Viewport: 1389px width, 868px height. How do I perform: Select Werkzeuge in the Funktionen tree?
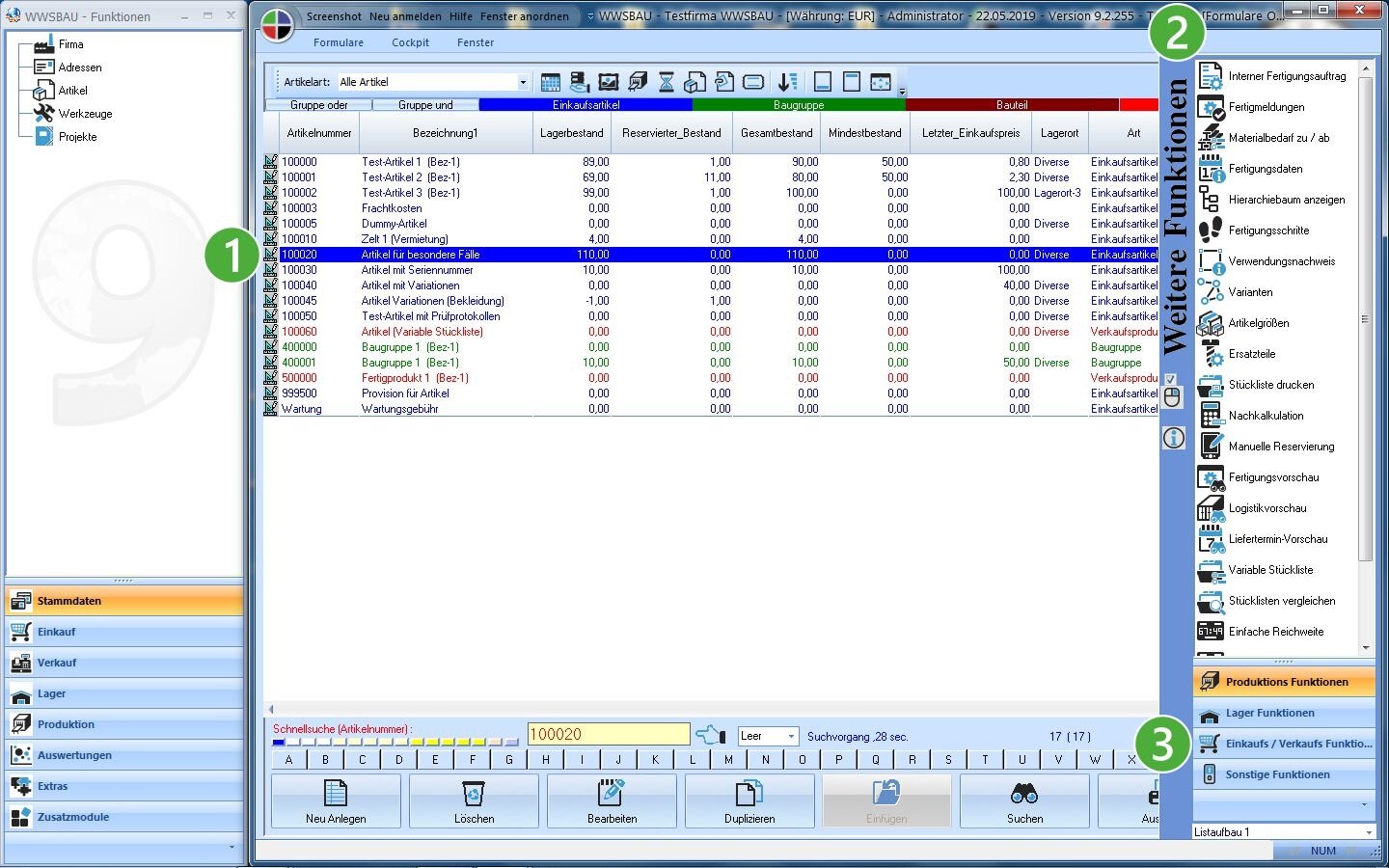pyautogui.click(x=85, y=114)
